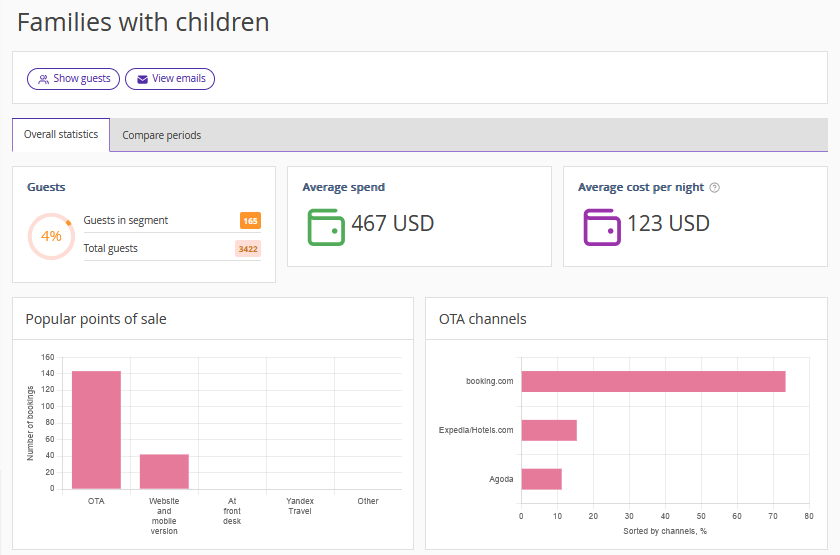Click the Agoda channel bar
Viewport: 840px width, 555px height.
(541, 479)
